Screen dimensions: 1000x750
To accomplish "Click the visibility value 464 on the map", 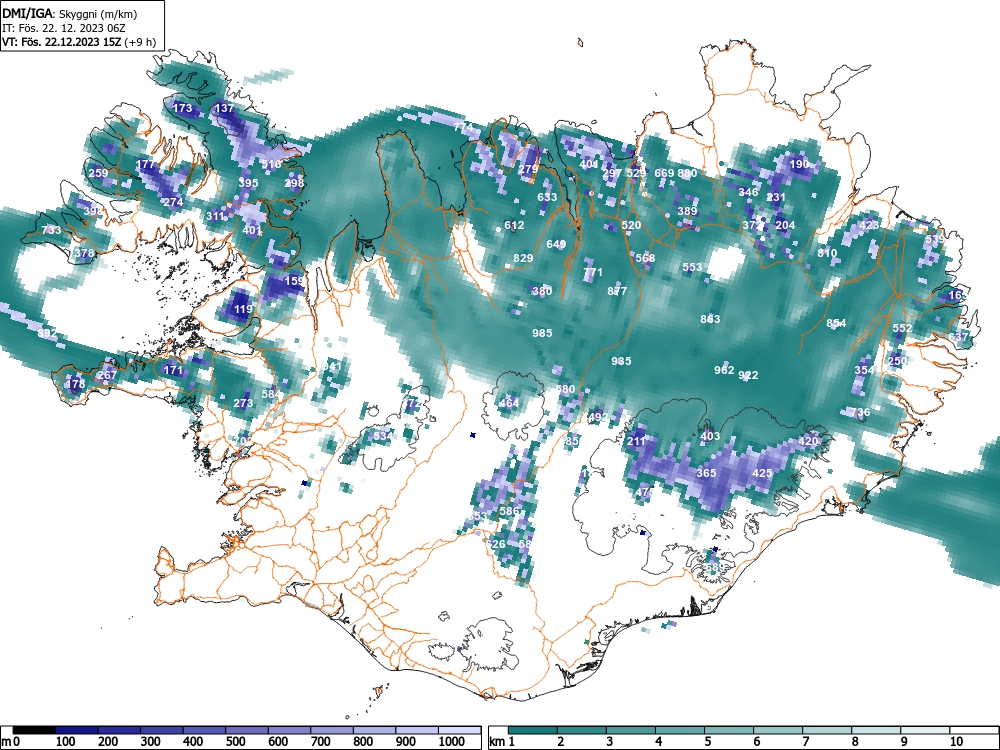I will pyautogui.click(x=509, y=403).
